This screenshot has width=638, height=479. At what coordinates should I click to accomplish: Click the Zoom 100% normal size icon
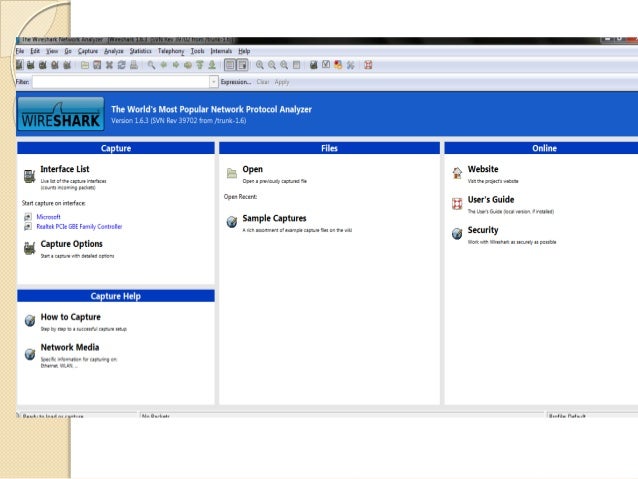[284, 65]
